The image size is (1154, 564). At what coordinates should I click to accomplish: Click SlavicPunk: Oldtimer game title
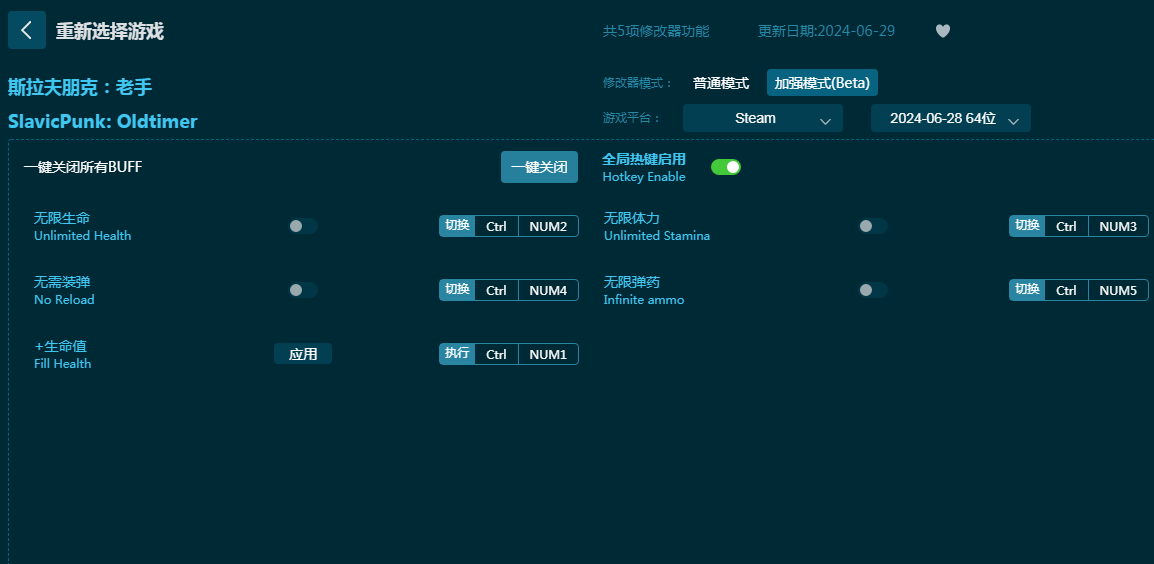pos(102,121)
